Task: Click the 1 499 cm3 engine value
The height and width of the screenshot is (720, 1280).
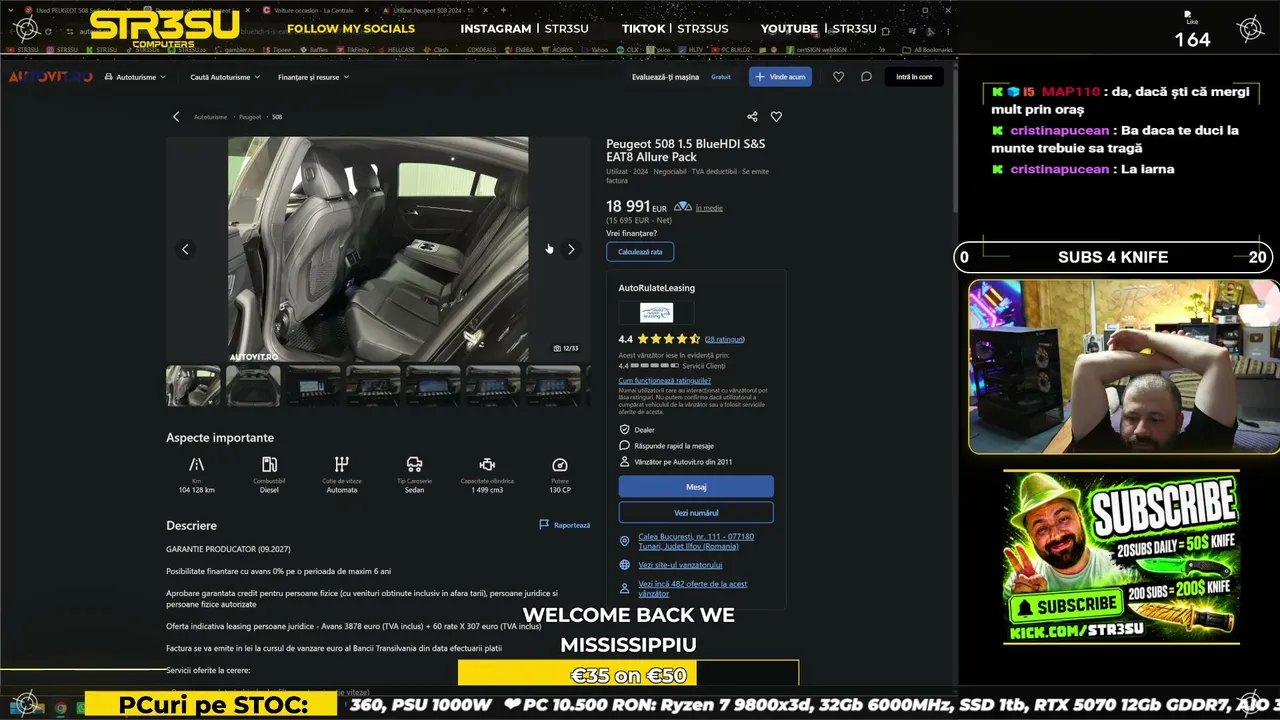Action: (x=487, y=490)
